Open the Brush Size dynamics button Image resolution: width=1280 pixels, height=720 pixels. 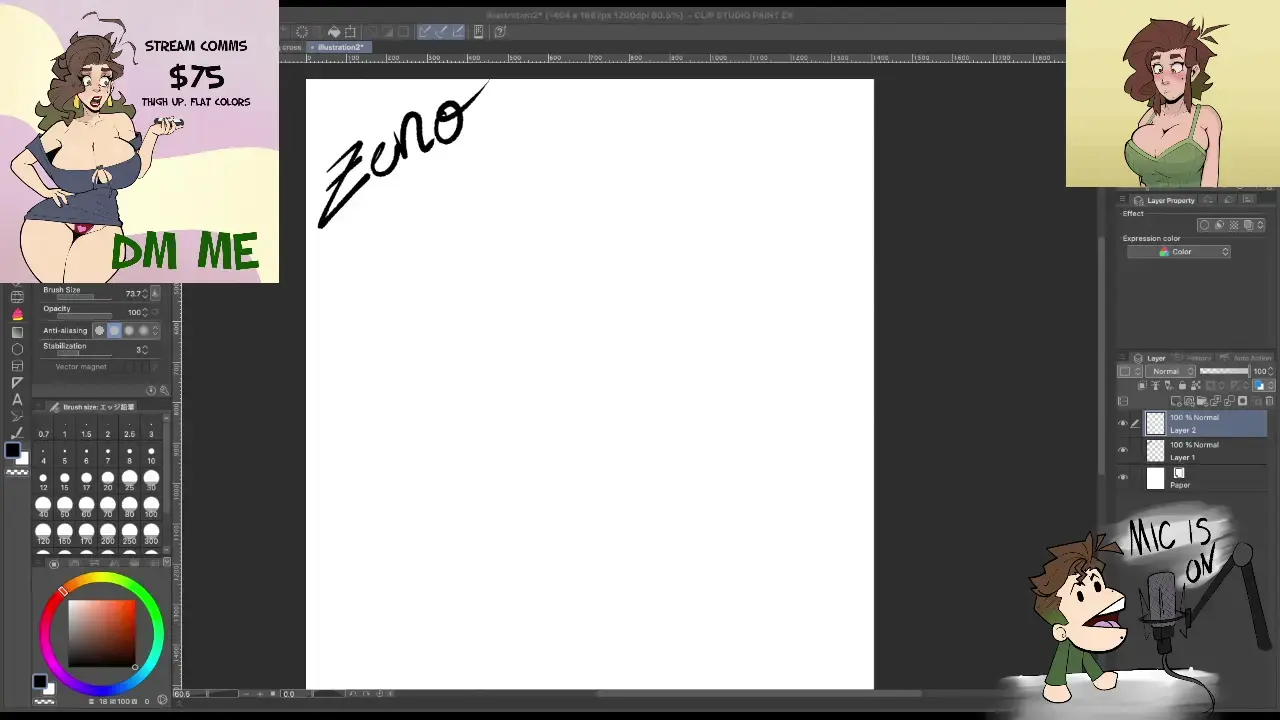[x=154, y=294]
